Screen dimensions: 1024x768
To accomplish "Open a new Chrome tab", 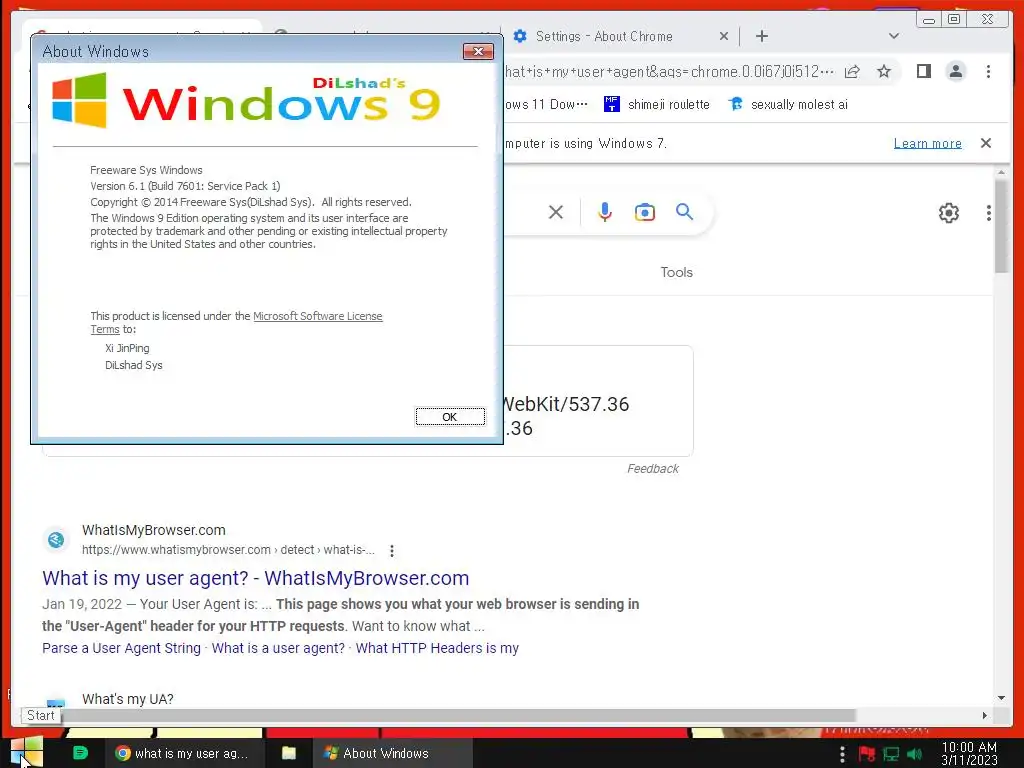I will (761, 37).
